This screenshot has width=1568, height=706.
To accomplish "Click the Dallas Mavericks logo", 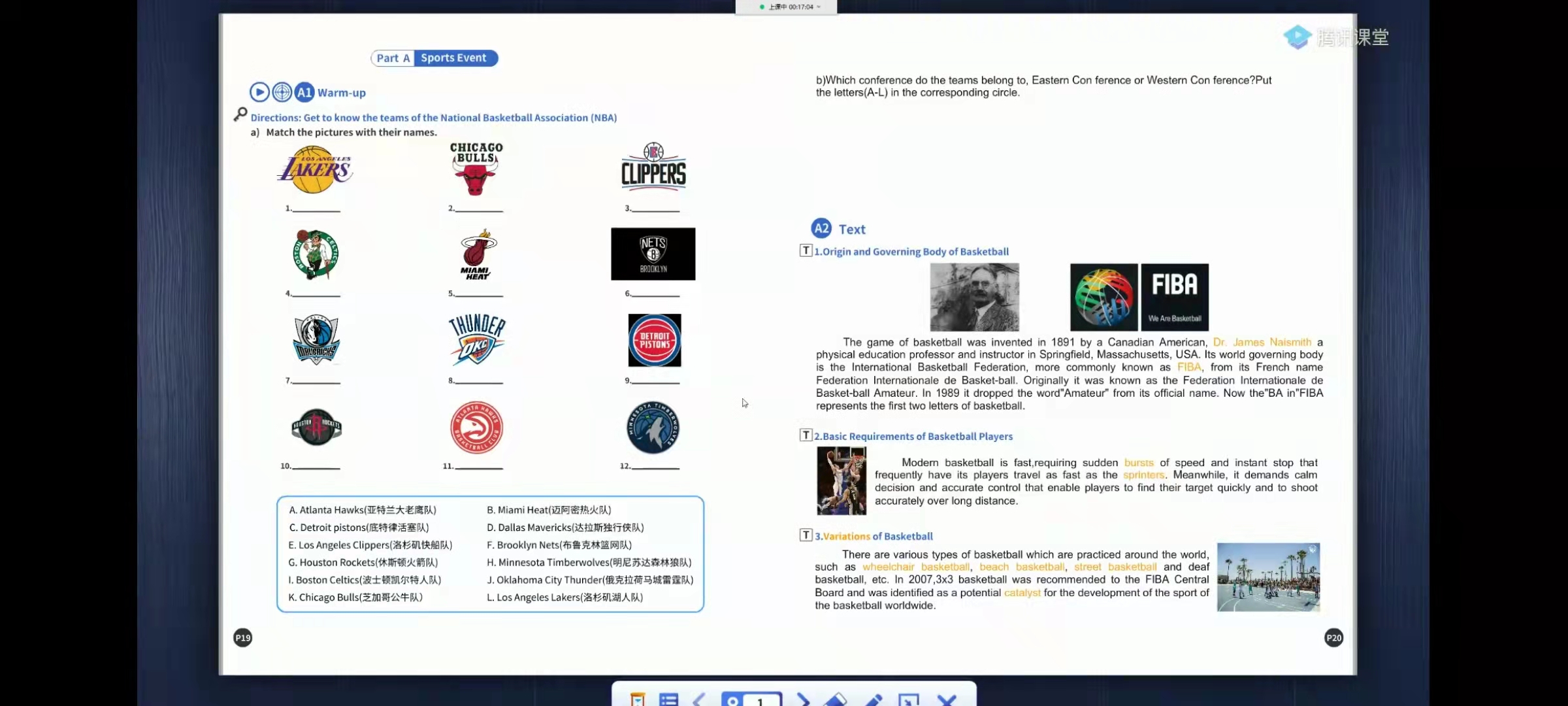I will tap(316, 340).
